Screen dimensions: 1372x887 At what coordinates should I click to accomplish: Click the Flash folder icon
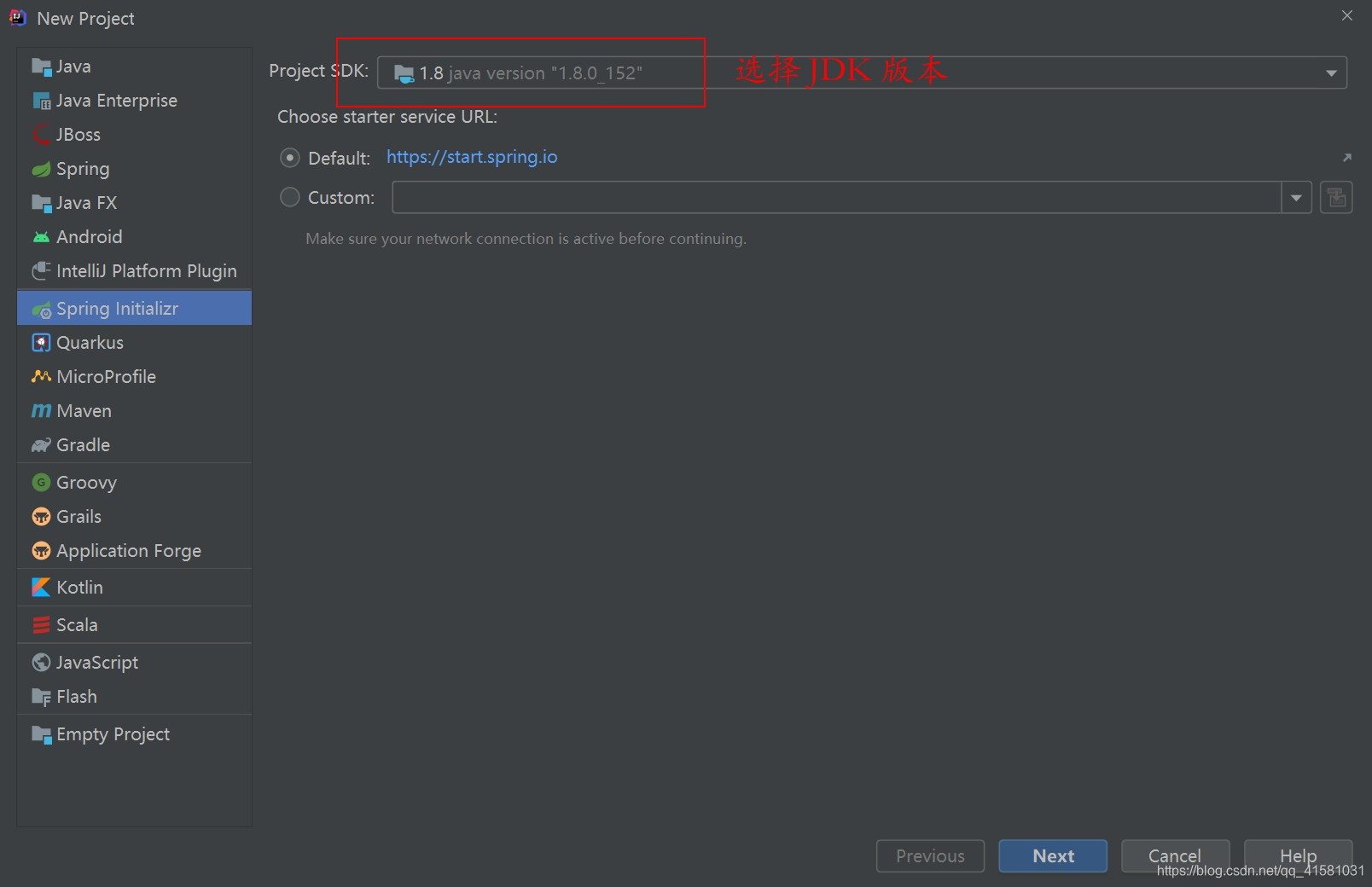click(x=41, y=697)
